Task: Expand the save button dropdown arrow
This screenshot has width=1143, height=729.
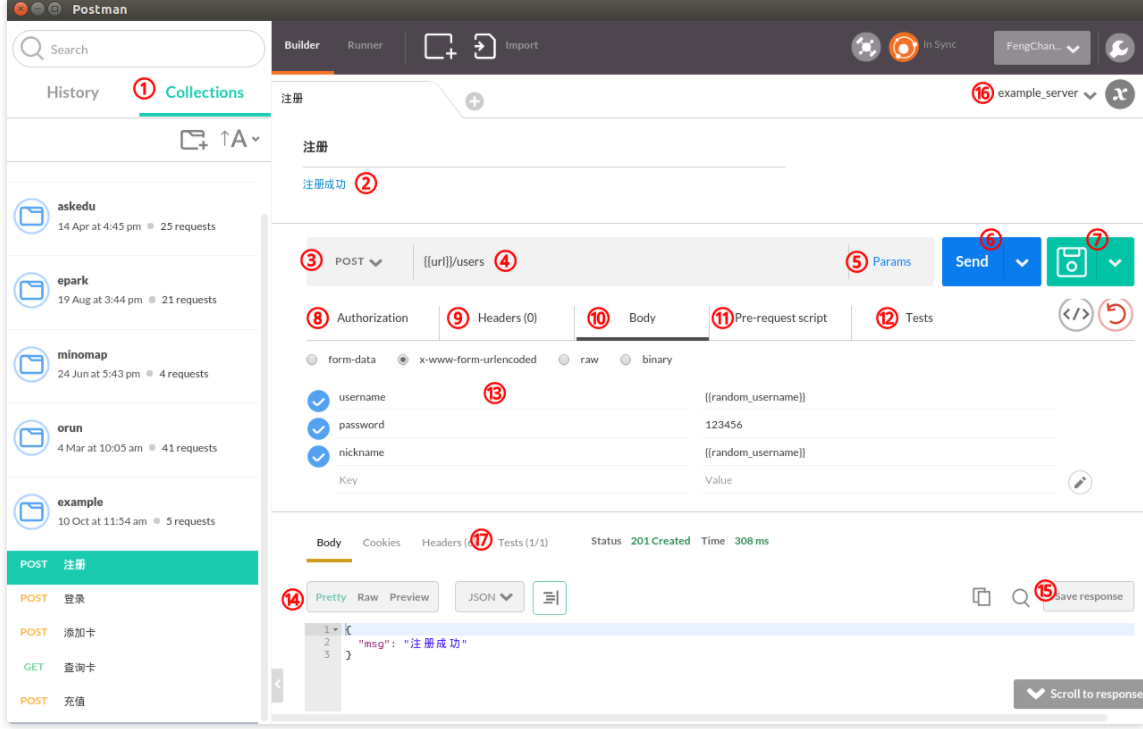Action: (x=1115, y=262)
